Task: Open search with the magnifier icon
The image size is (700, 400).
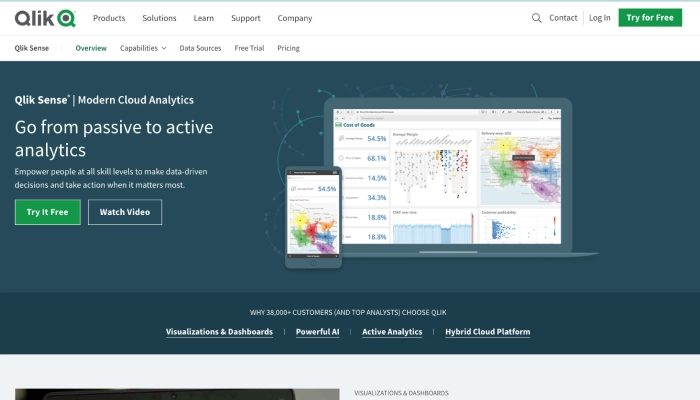Action: pos(537,18)
